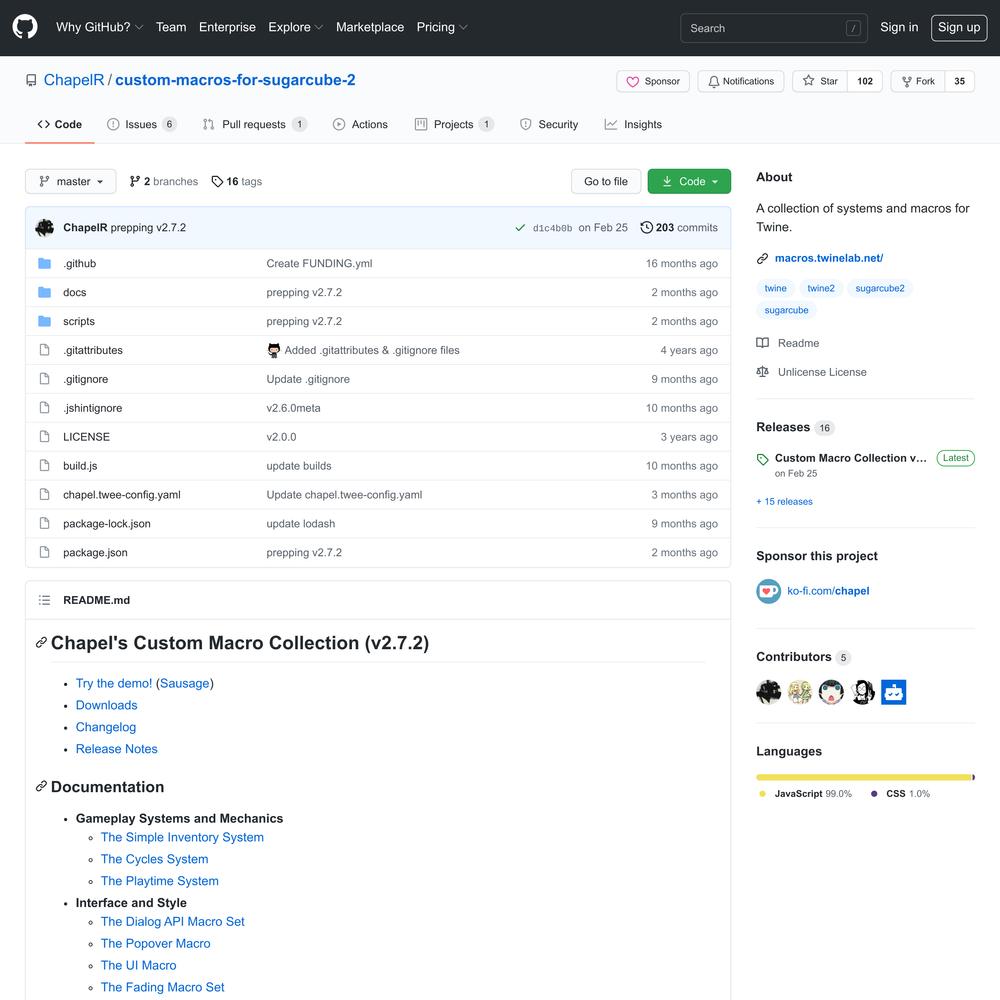This screenshot has width=1000, height=1000.
Task: Click the scripts folder icon
Action: (44, 321)
